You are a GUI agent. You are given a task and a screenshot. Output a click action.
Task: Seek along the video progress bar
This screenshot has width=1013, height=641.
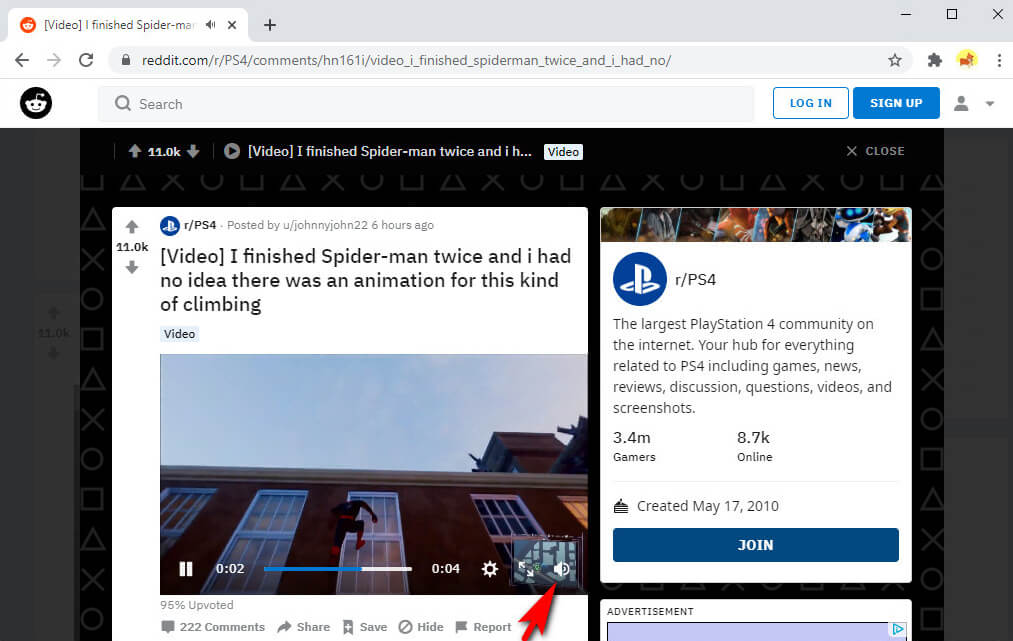point(337,569)
